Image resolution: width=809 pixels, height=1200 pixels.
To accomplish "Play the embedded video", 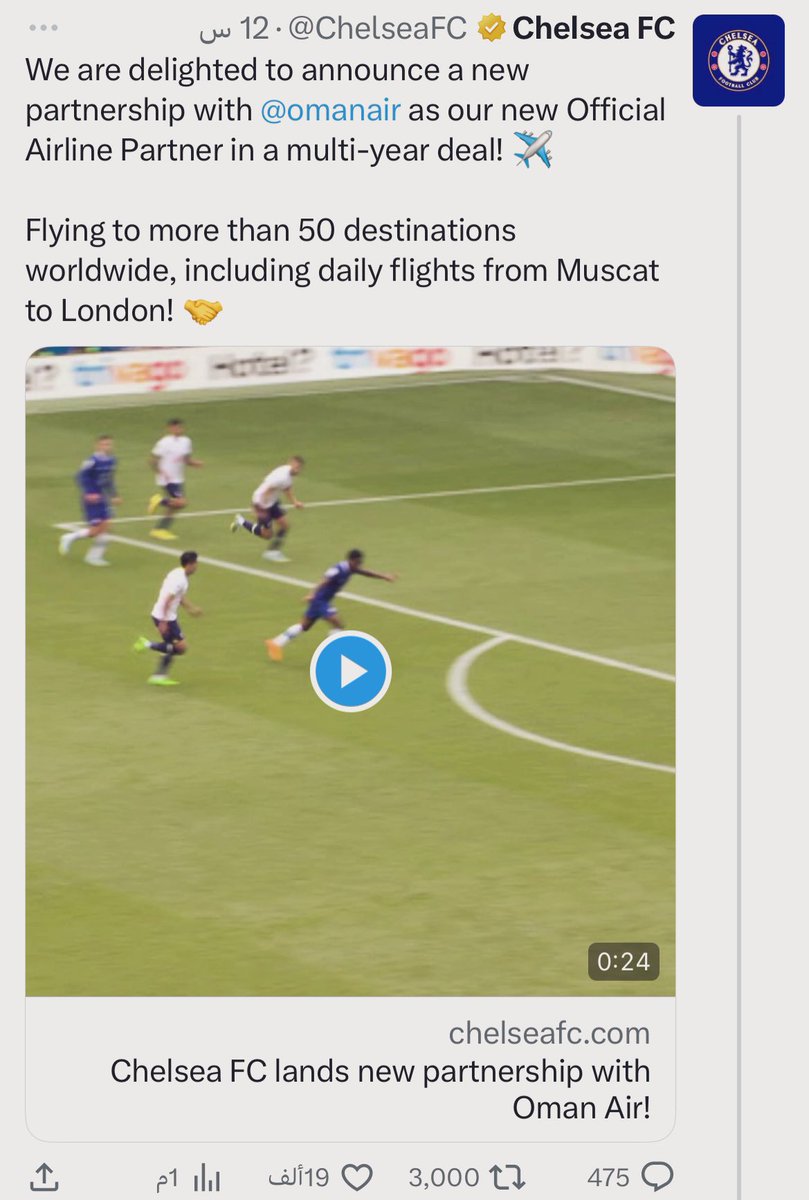I will 350,671.
